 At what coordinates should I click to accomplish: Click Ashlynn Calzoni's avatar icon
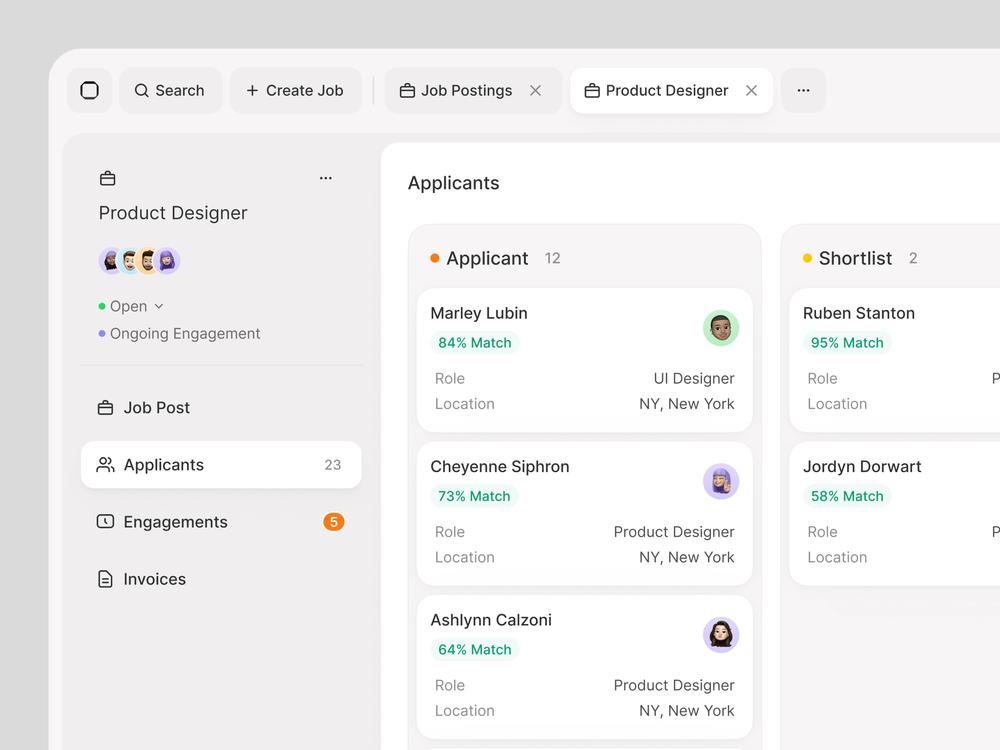[x=721, y=635]
